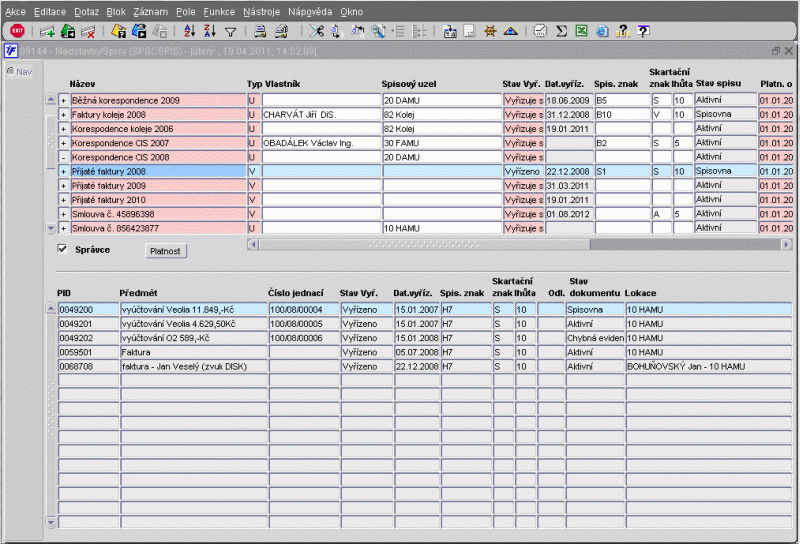Click the execute query icon
The width and height of the screenshot is (800, 544).
[x=139, y=32]
